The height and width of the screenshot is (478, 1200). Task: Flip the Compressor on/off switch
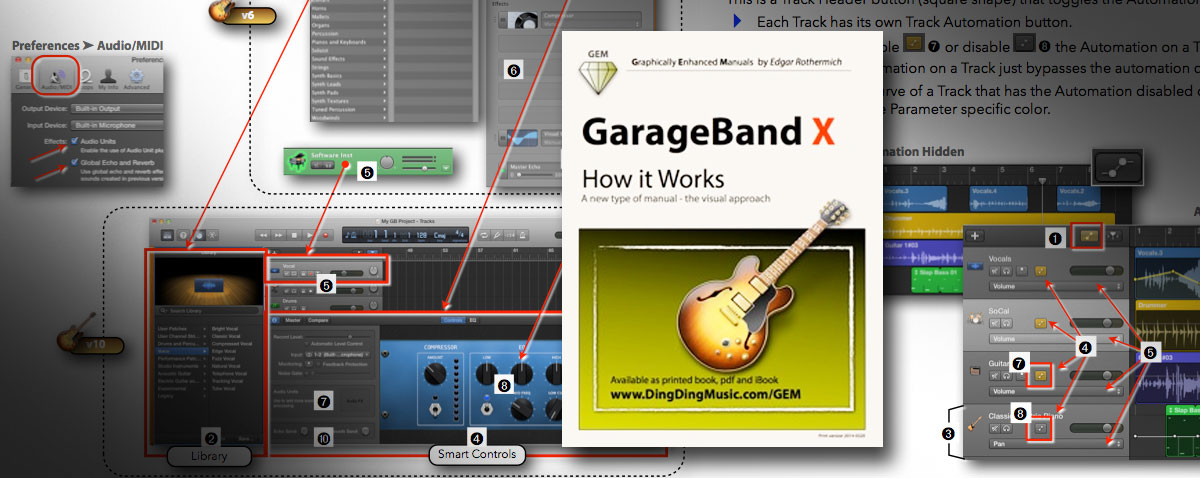[435, 410]
